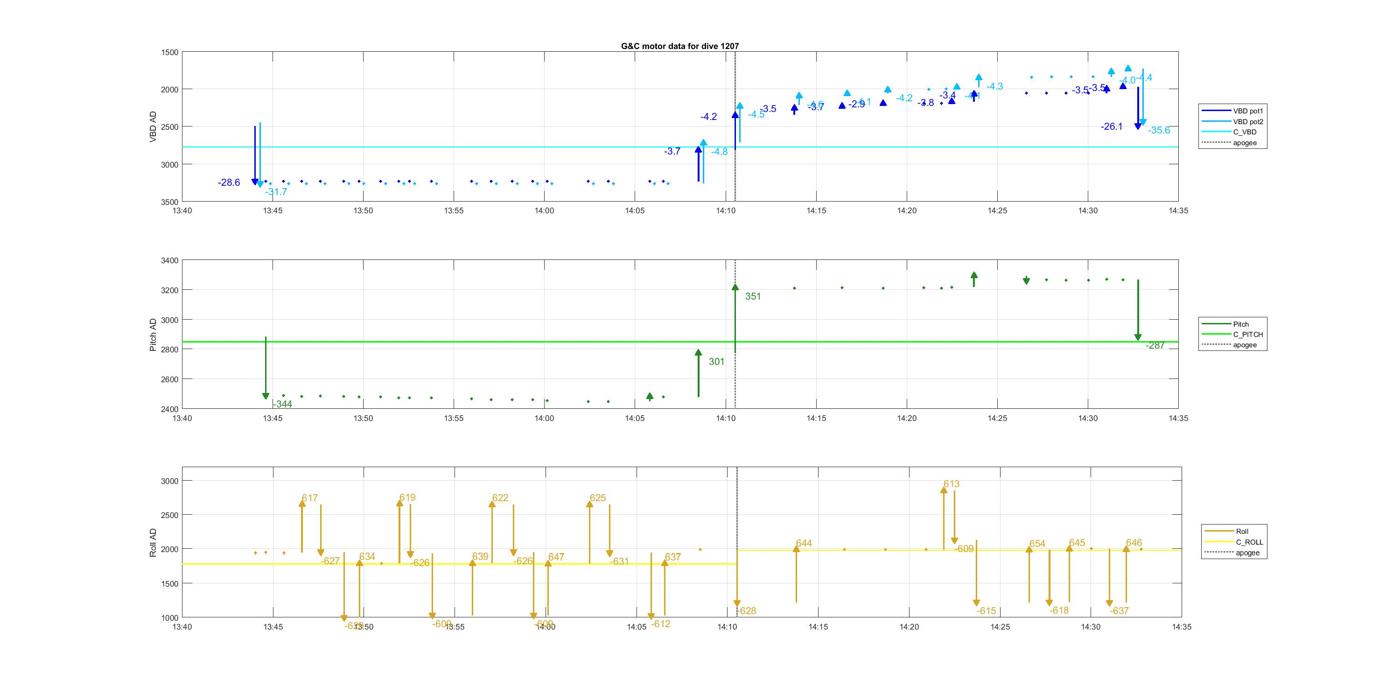
Task: Click the '-637' roll data label
Action: [x=1119, y=611]
